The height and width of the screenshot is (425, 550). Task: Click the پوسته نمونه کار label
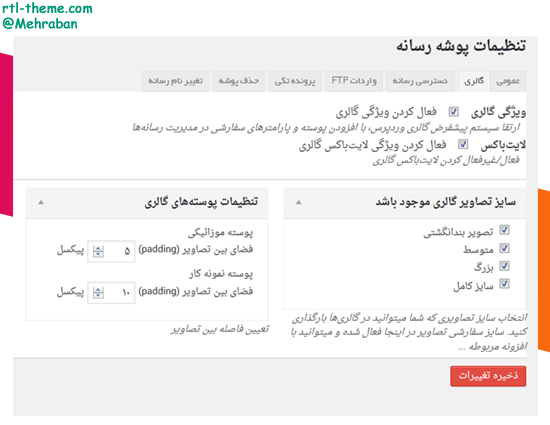tap(221, 274)
